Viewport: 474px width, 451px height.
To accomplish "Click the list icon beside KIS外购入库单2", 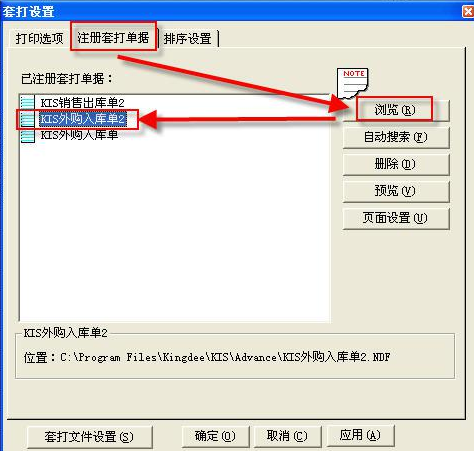I will pos(27,119).
